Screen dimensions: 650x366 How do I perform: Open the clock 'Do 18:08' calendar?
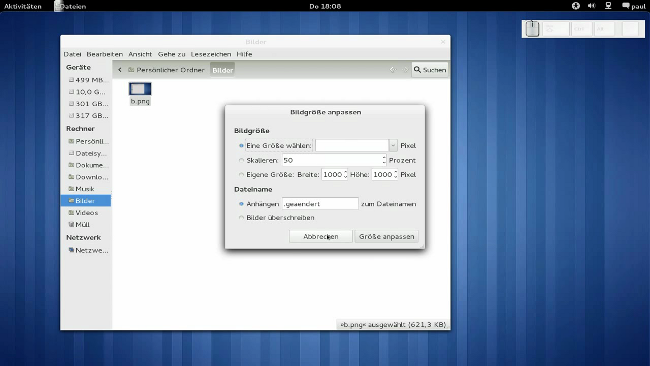[325, 6]
